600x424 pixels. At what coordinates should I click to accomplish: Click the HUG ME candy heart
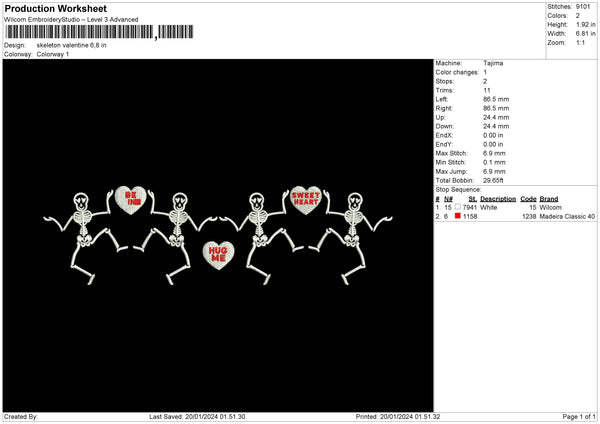pyautogui.click(x=217, y=254)
